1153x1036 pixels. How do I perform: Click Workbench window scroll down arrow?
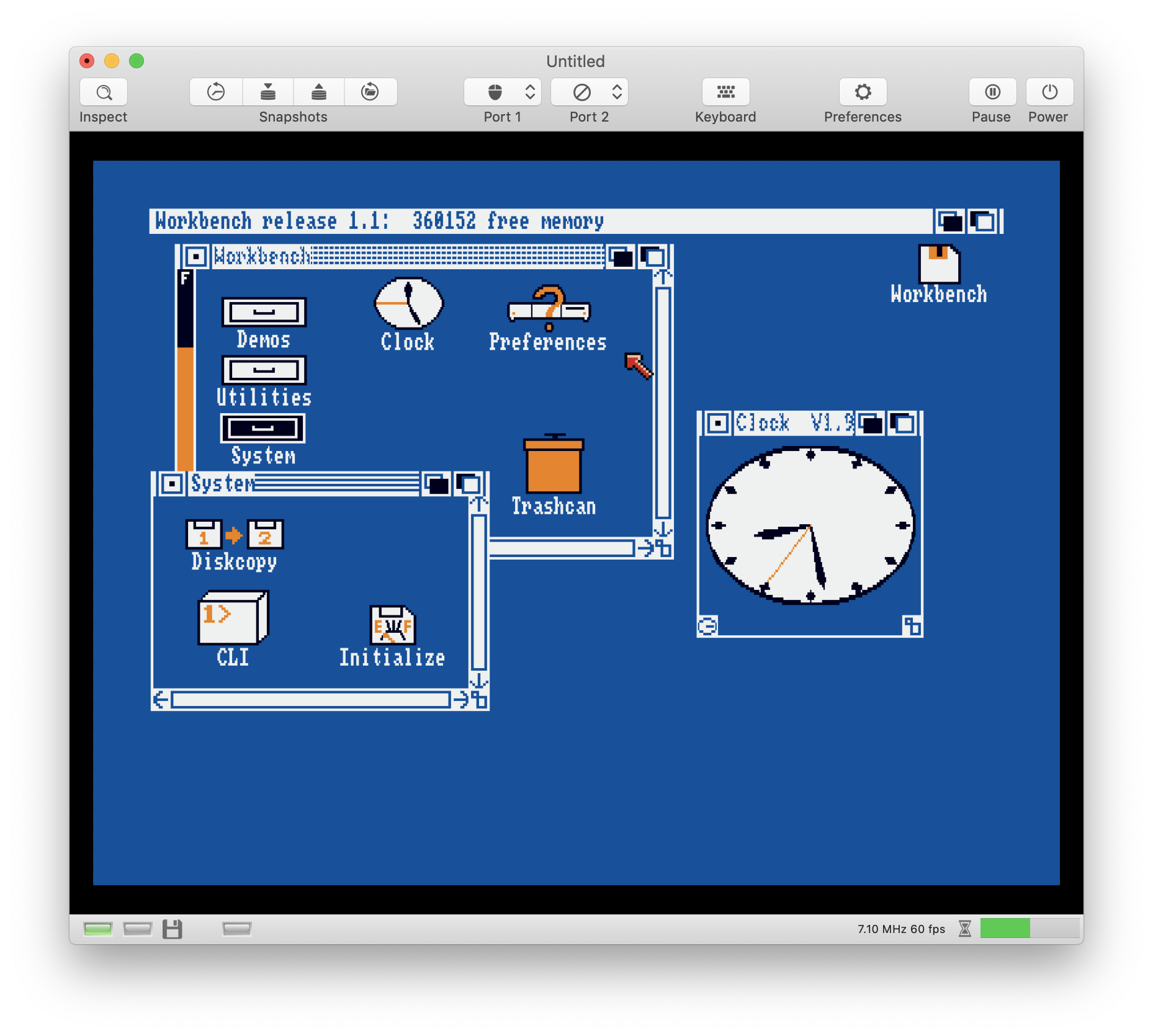(x=663, y=529)
